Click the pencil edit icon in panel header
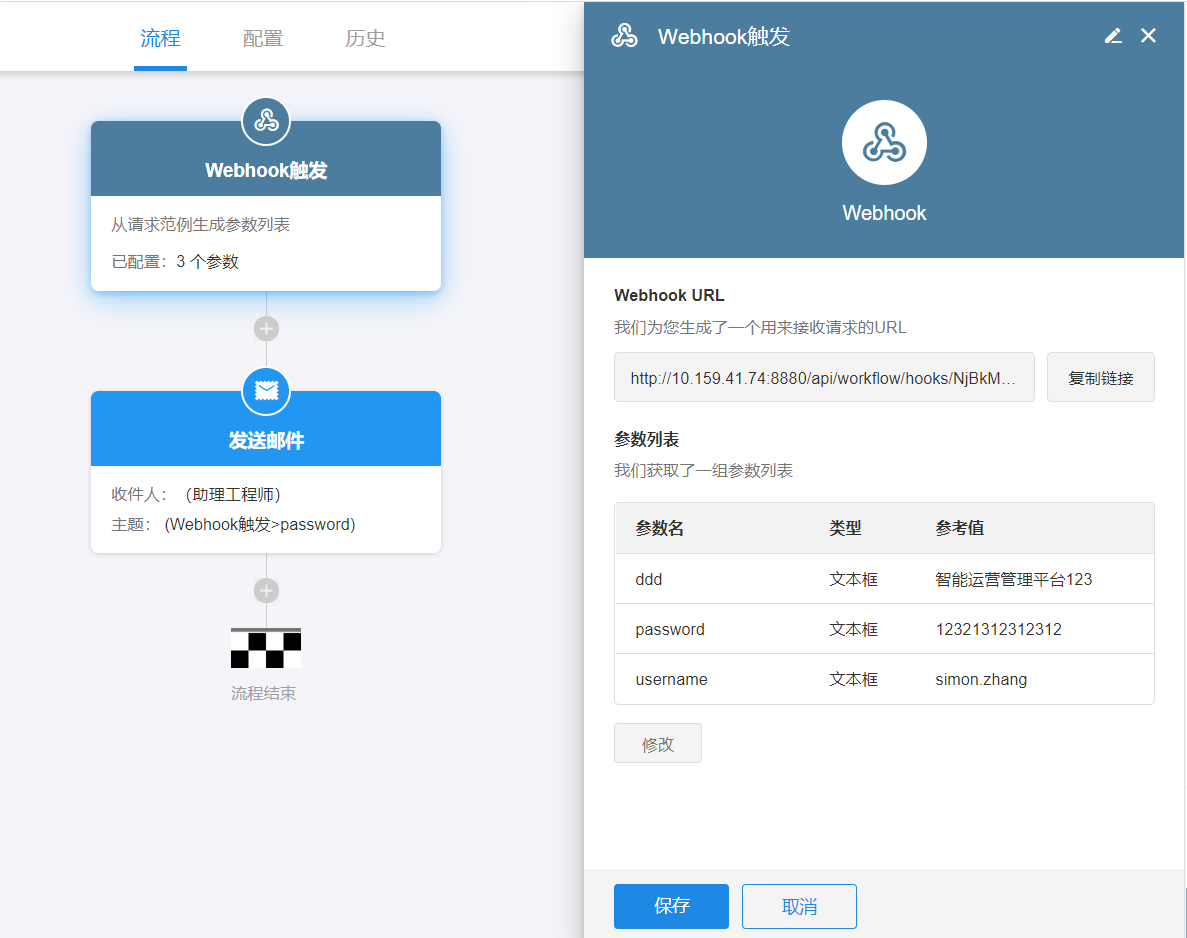This screenshot has width=1187, height=938. (1113, 36)
